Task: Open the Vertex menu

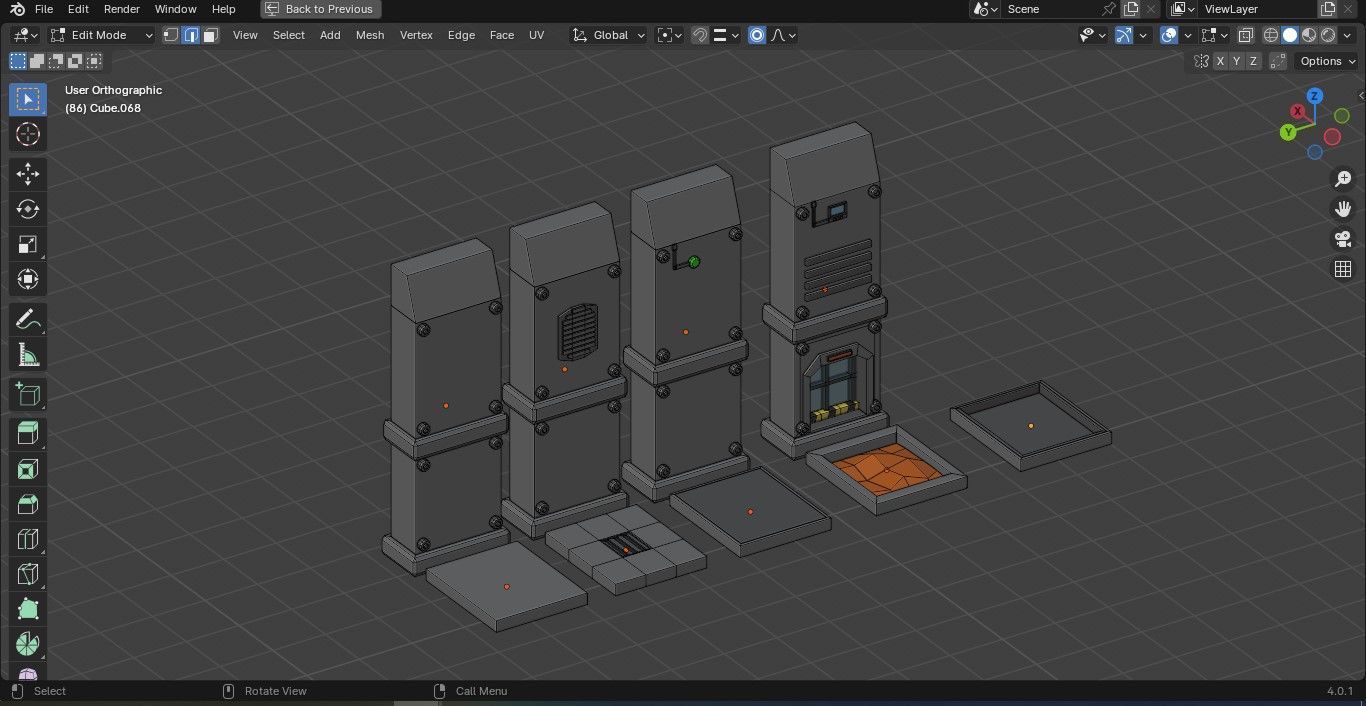Action: tap(416, 35)
